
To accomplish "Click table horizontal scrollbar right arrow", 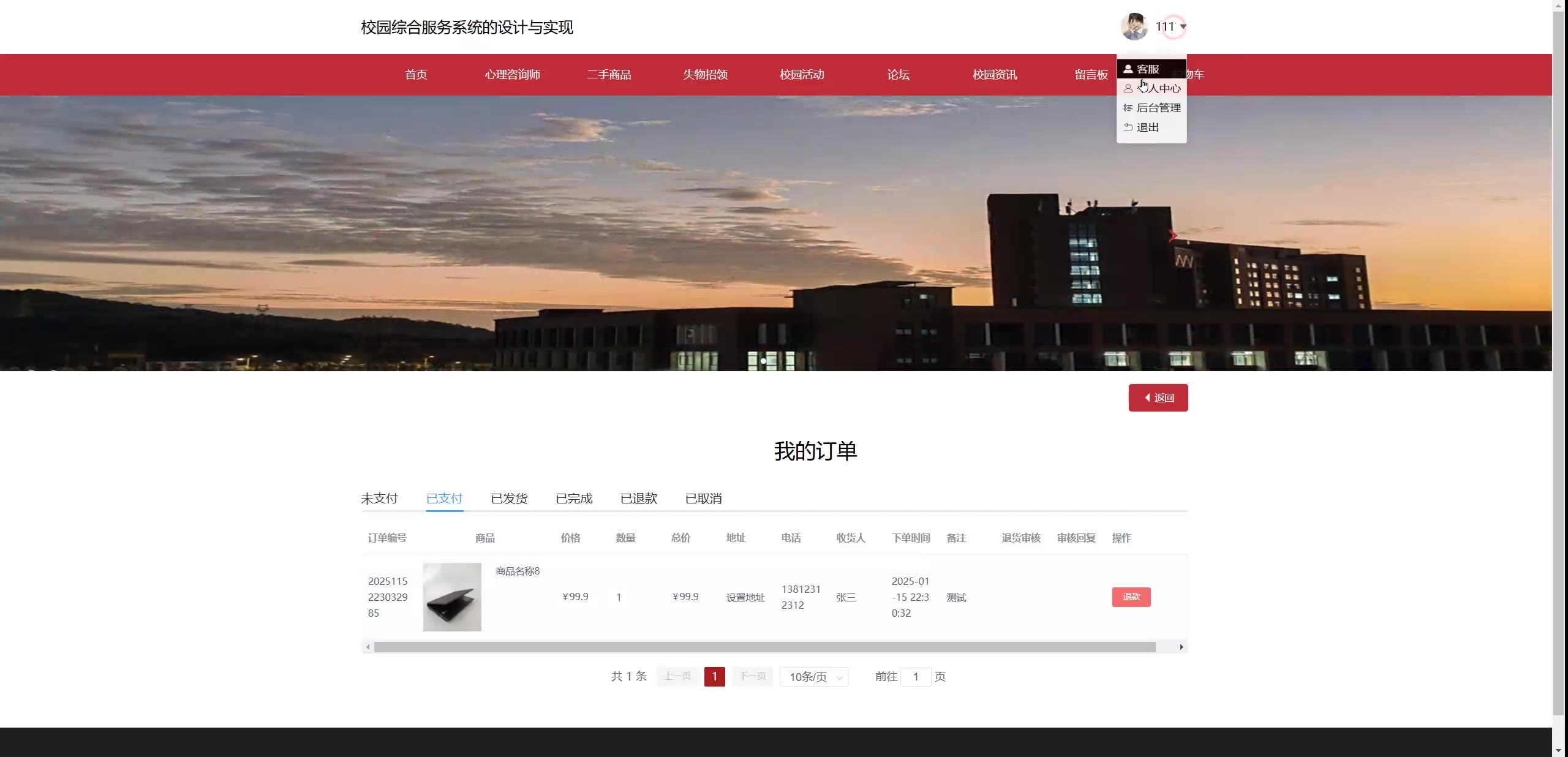I will click(x=1181, y=647).
